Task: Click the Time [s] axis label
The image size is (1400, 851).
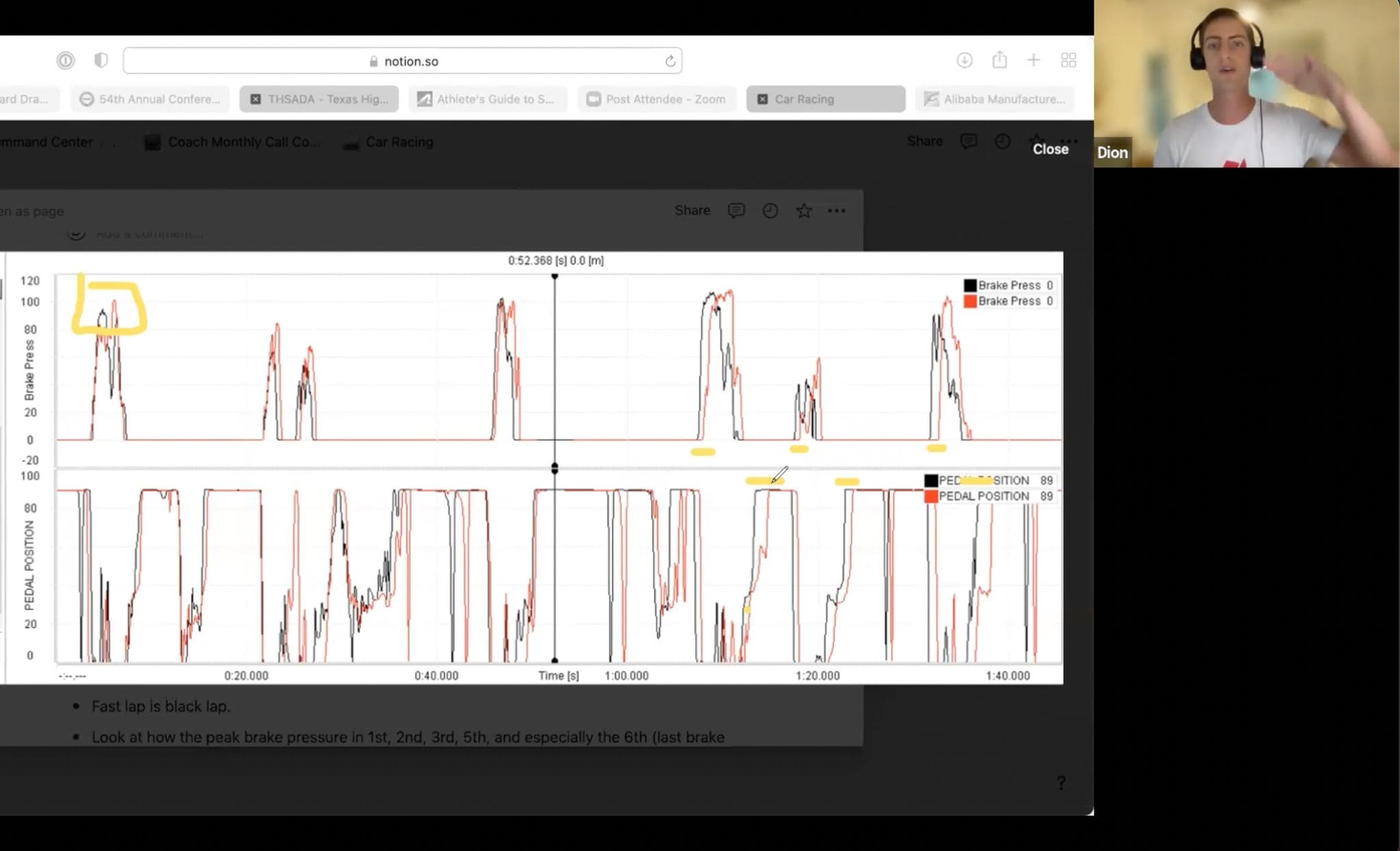Action: click(558, 675)
